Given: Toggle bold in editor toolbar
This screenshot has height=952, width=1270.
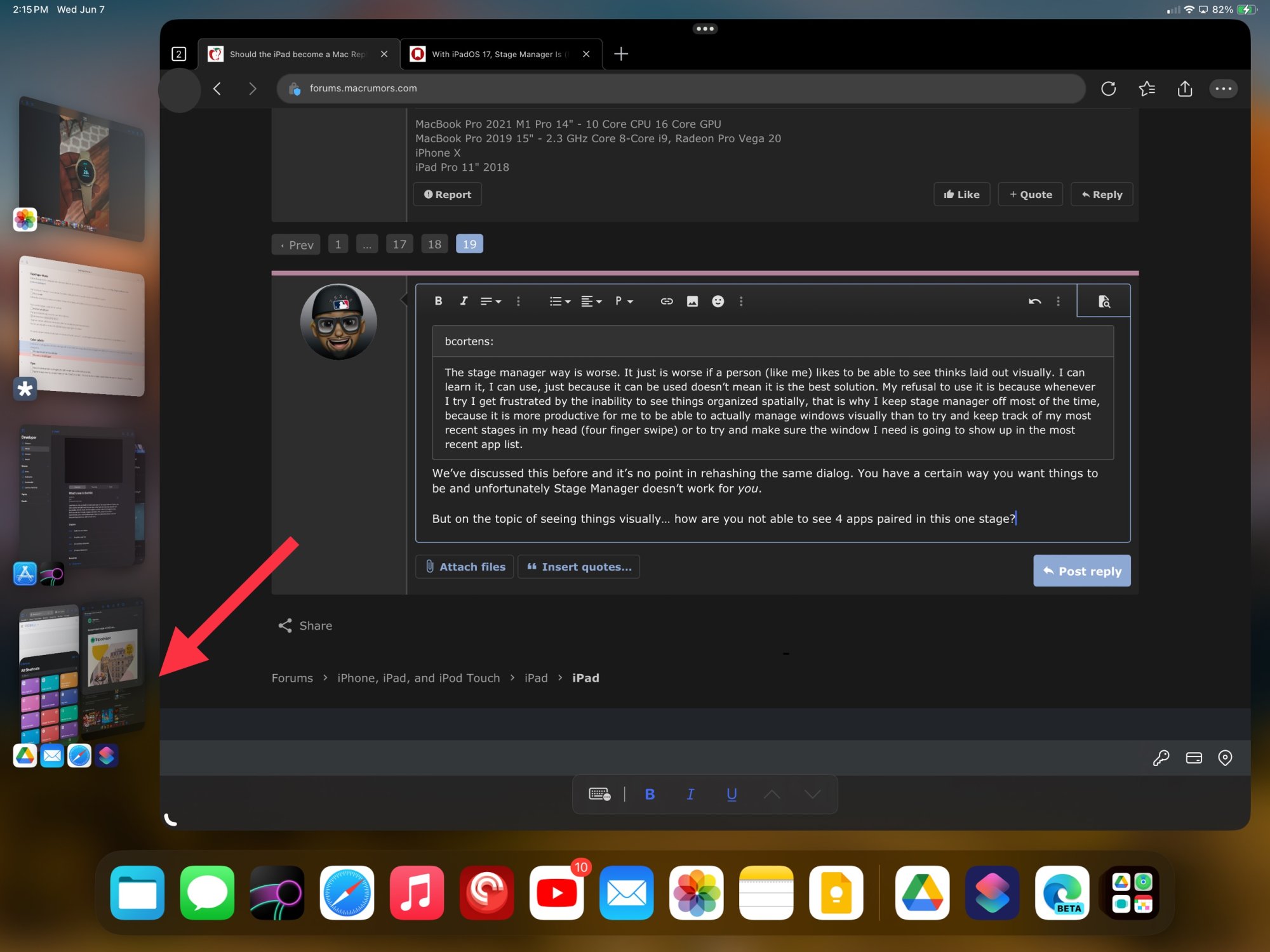Looking at the screenshot, I should (x=438, y=301).
